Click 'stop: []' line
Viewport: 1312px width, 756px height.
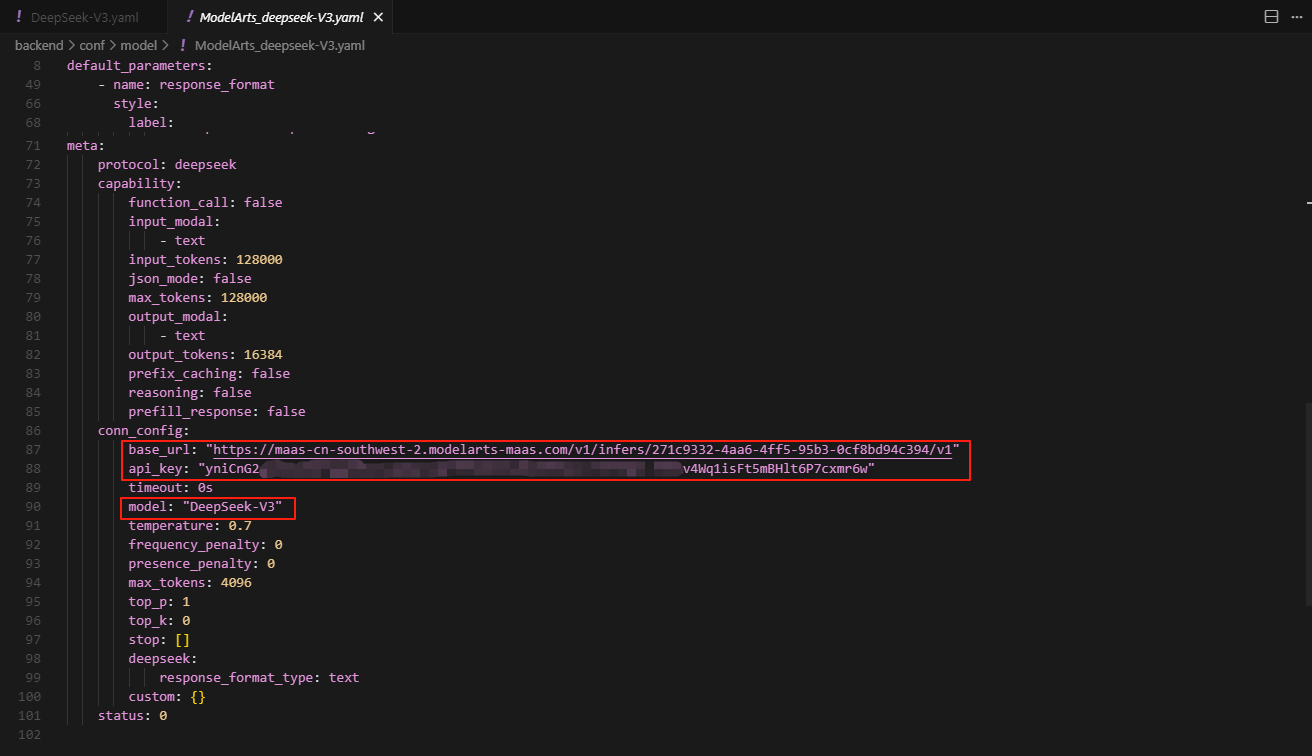[159, 639]
